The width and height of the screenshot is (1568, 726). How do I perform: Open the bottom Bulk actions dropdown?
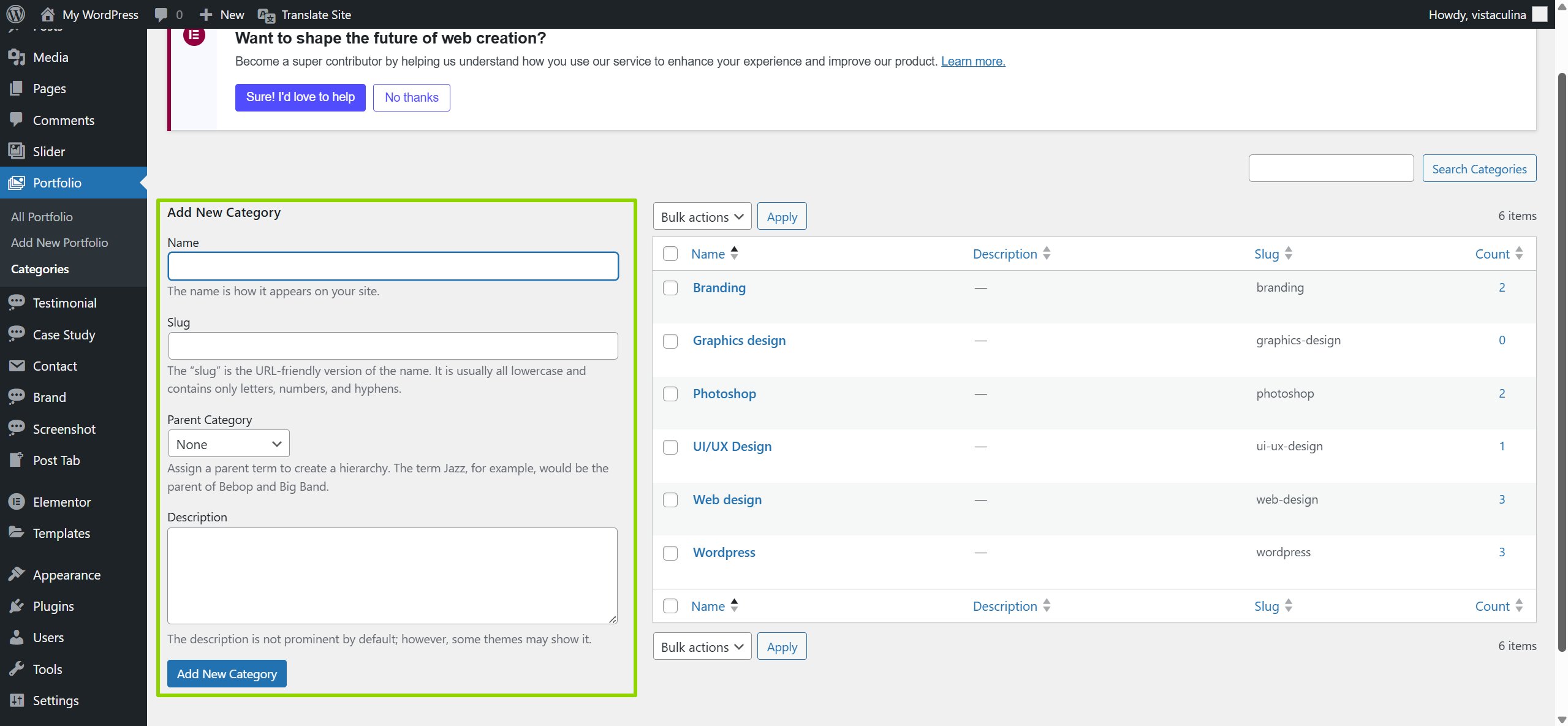(702, 647)
